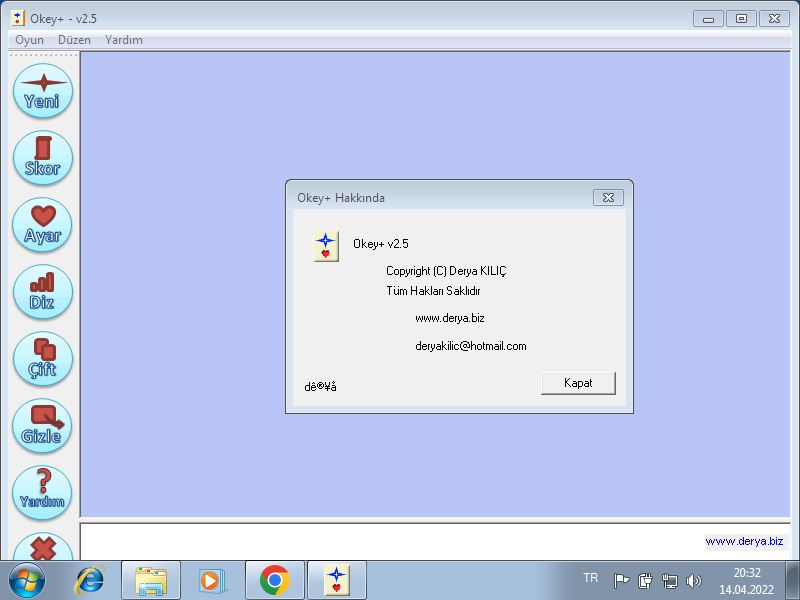This screenshot has width=800, height=600.
Task: Minimize the Okey+ main window
Action: pyautogui.click(x=708, y=19)
